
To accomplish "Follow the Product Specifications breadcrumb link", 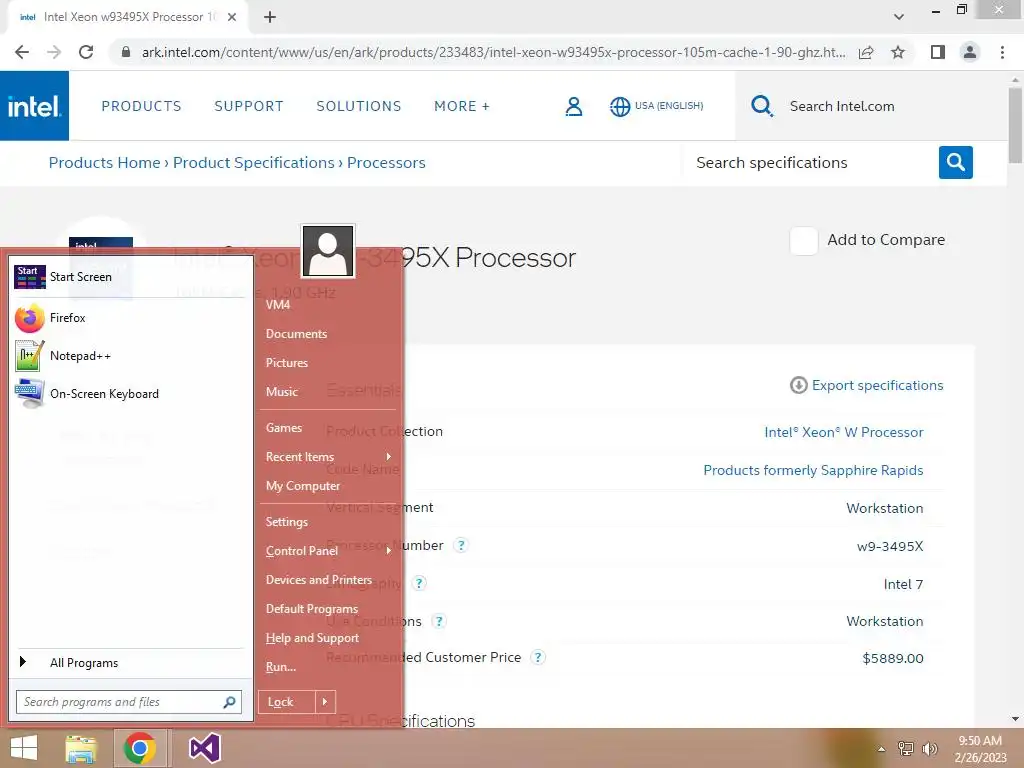I will (253, 163).
